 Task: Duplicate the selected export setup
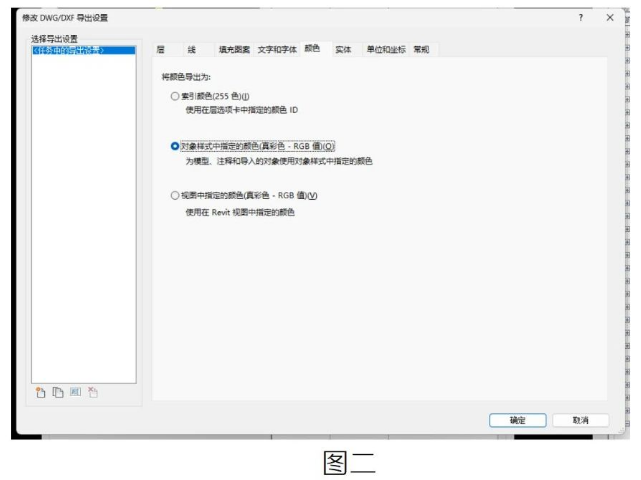[x=58, y=393]
